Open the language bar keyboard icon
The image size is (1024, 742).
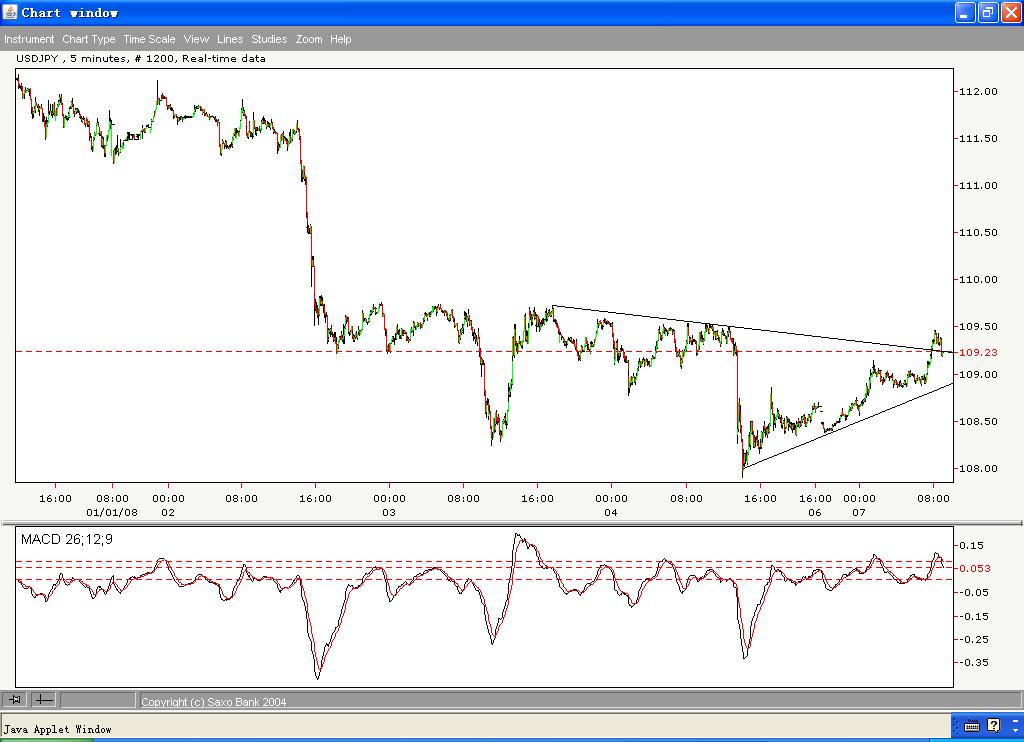point(971,726)
